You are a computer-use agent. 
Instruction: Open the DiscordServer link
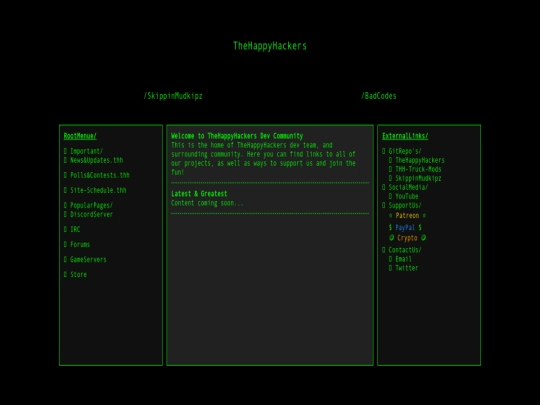click(x=91, y=214)
